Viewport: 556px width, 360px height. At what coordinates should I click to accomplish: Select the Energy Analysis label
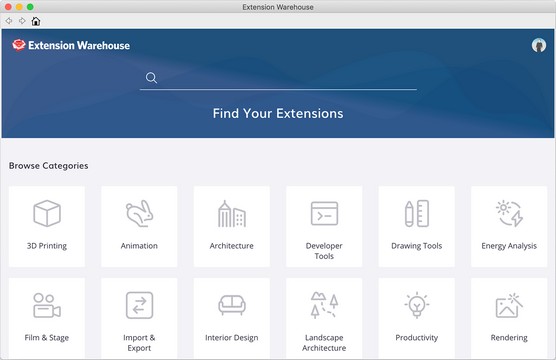pyautogui.click(x=509, y=246)
